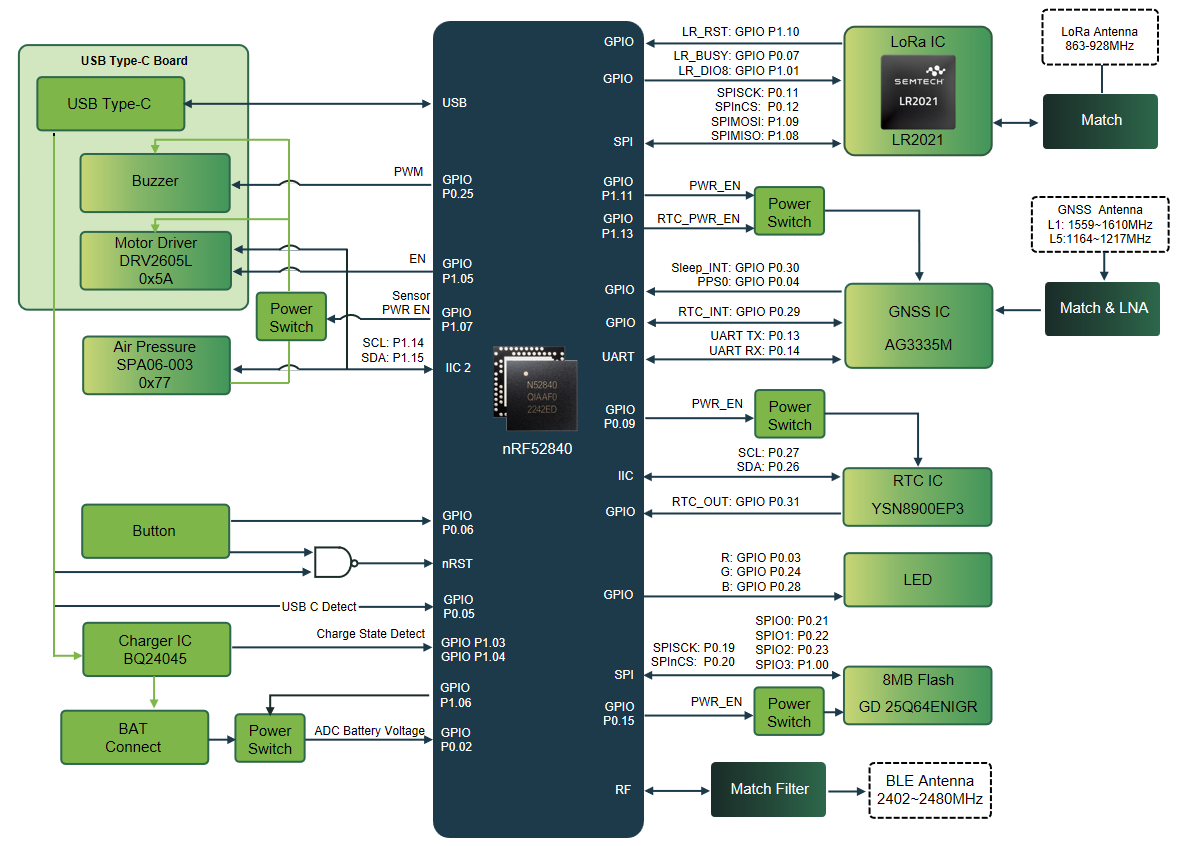The image size is (1188, 846).
Task: Click the 'UART' pin label
Action: [x=617, y=356]
